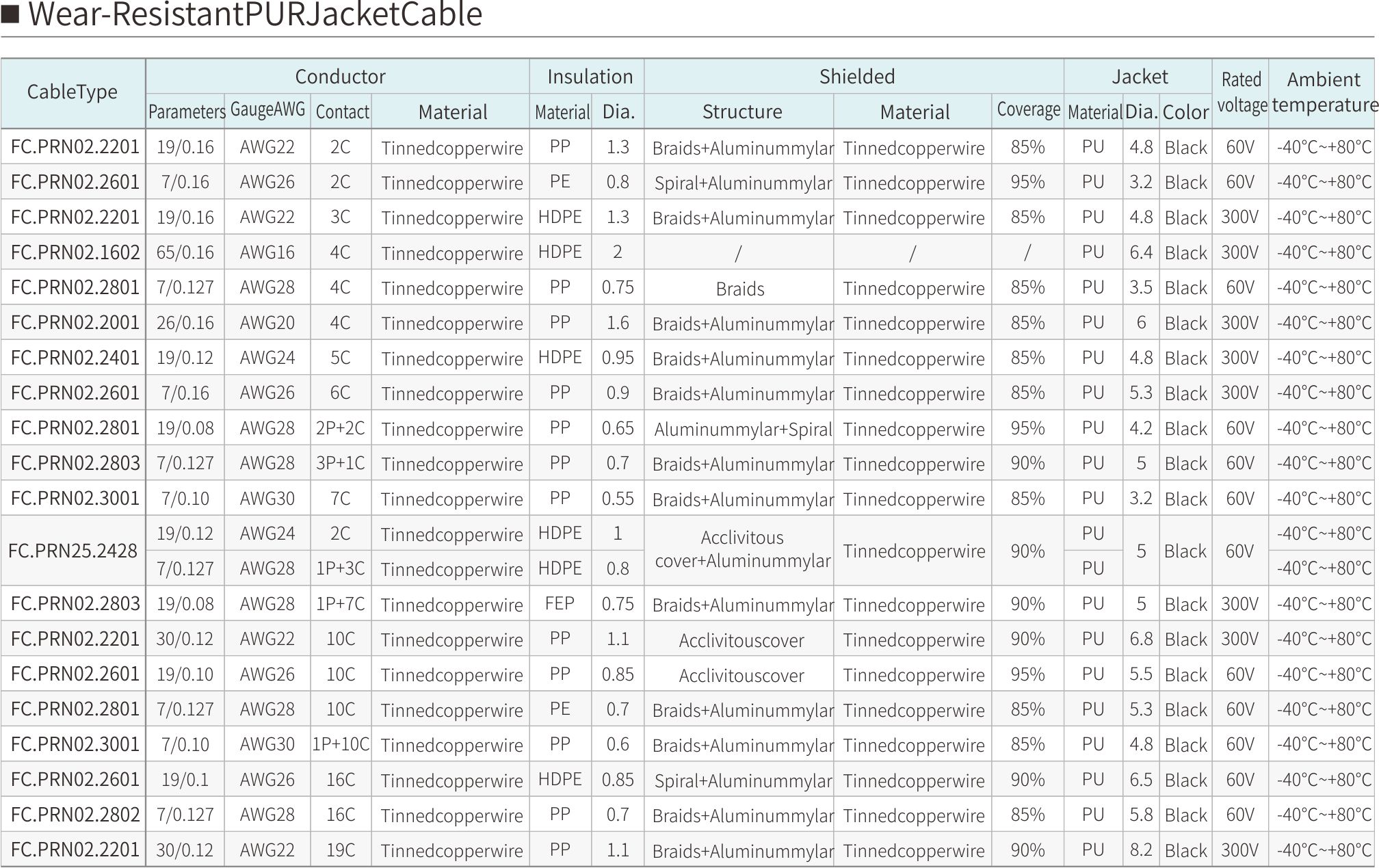
Task: Select the Wear-ResistantPURJacketCable title text
Action: coord(255,14)
